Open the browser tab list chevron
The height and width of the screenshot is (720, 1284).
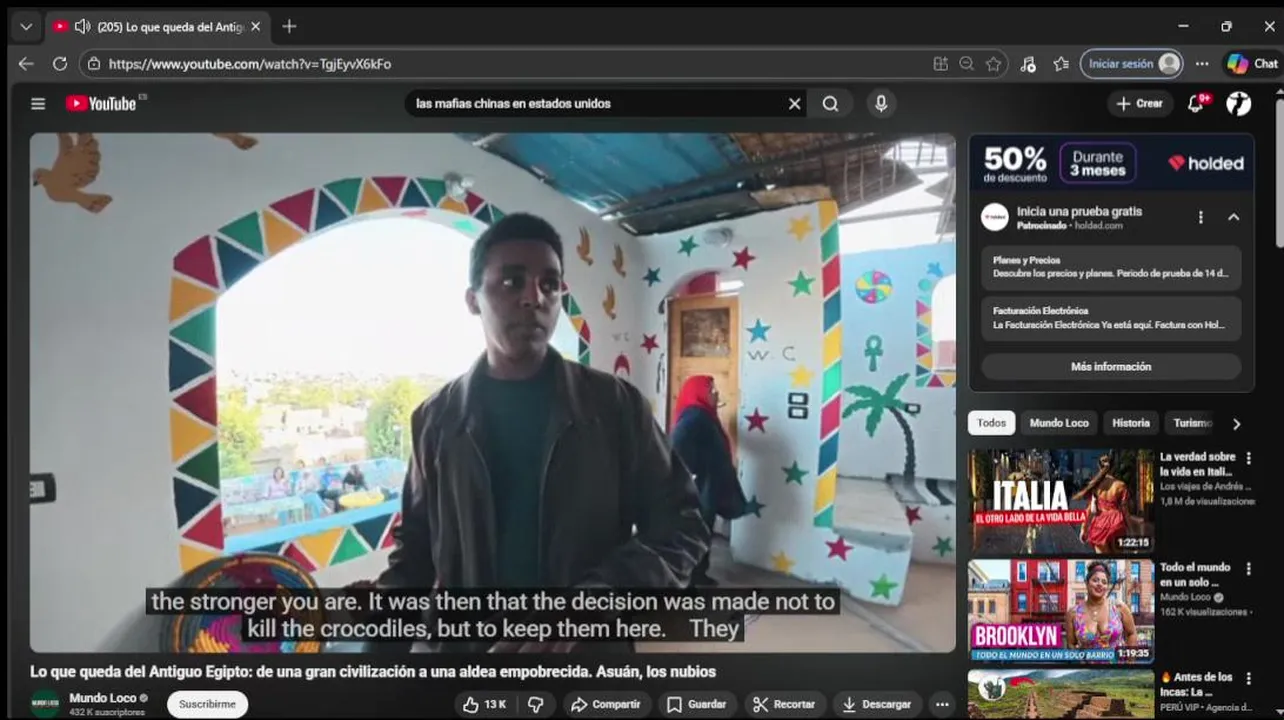click(26, 27)
